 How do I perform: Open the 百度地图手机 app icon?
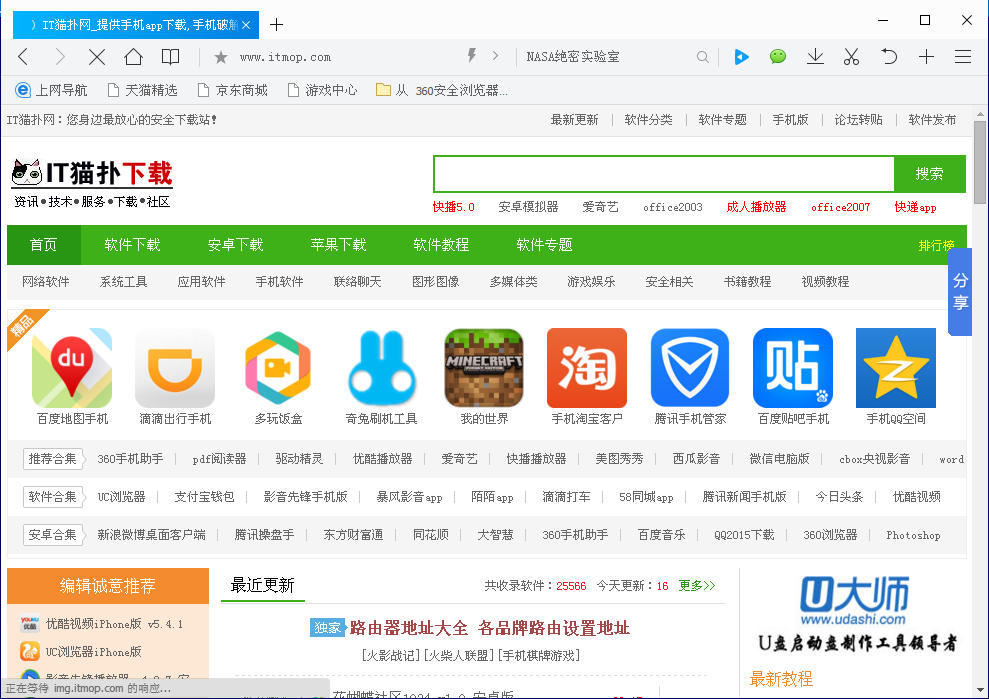(70, 365)
